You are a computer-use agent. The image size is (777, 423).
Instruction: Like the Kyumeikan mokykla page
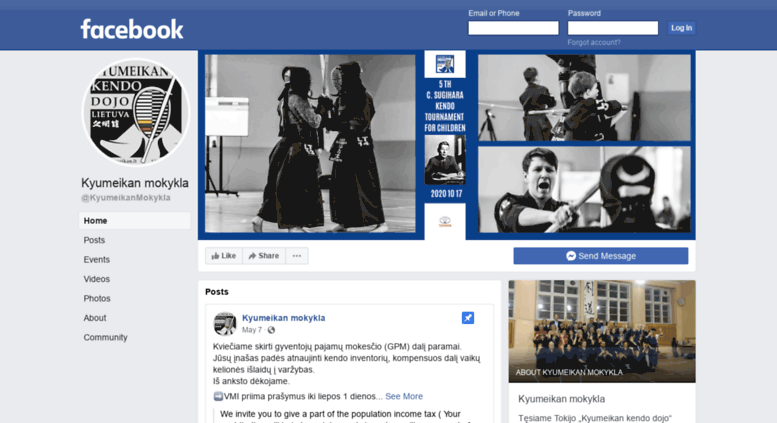[x=224, y=256]
